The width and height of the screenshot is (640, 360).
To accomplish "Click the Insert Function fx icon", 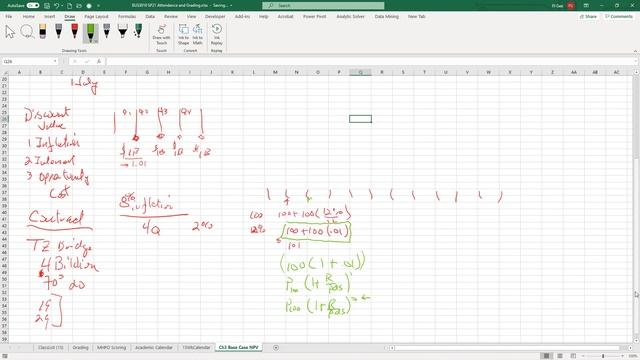I will click(x=99, y=61).
